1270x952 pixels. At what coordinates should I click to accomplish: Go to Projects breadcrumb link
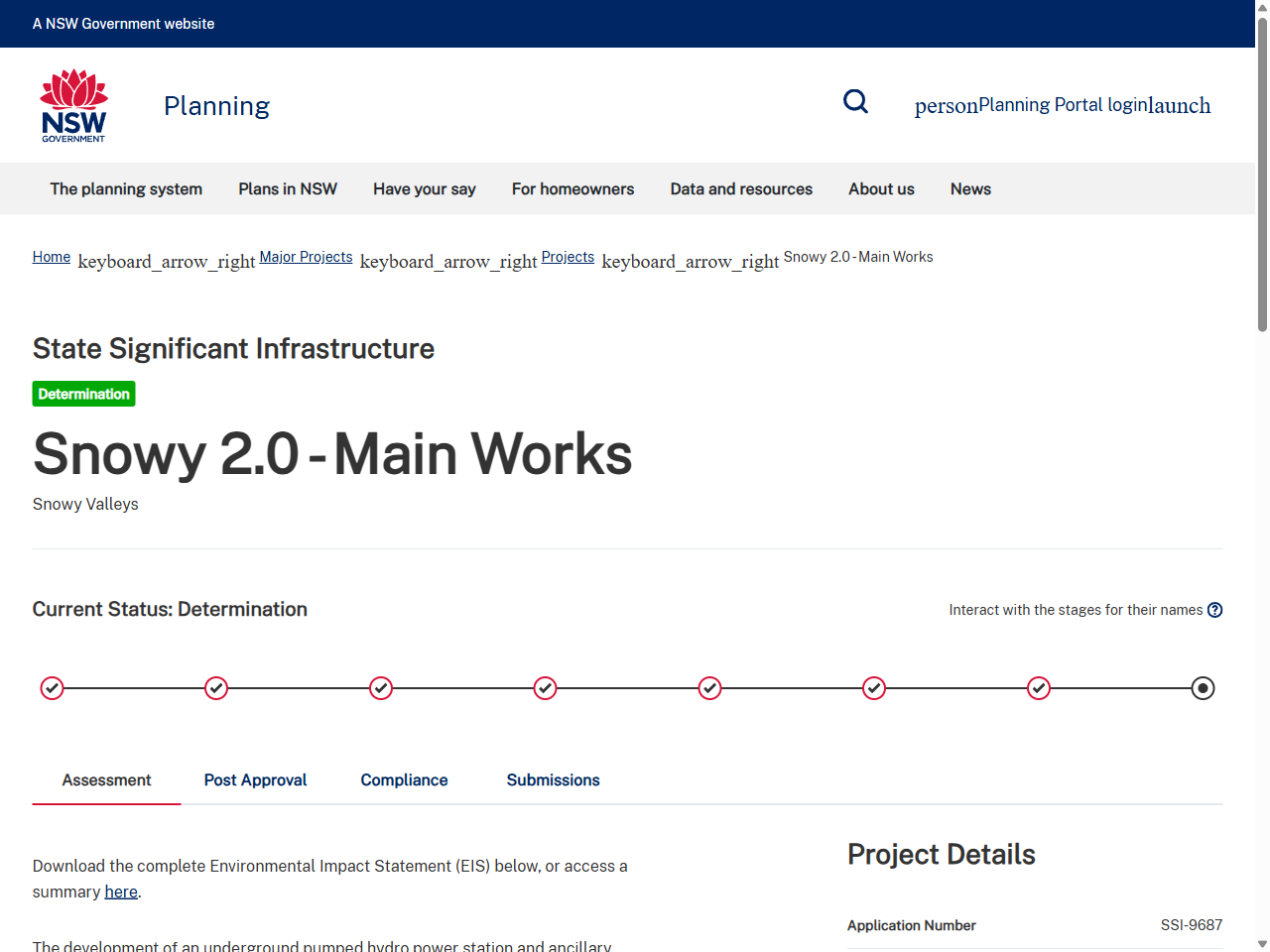(x=568, y=257)
